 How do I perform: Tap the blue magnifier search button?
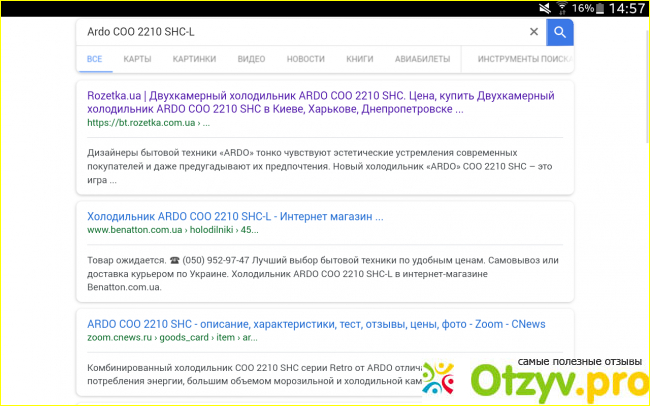pyautogui.click(x=560, y=32)
